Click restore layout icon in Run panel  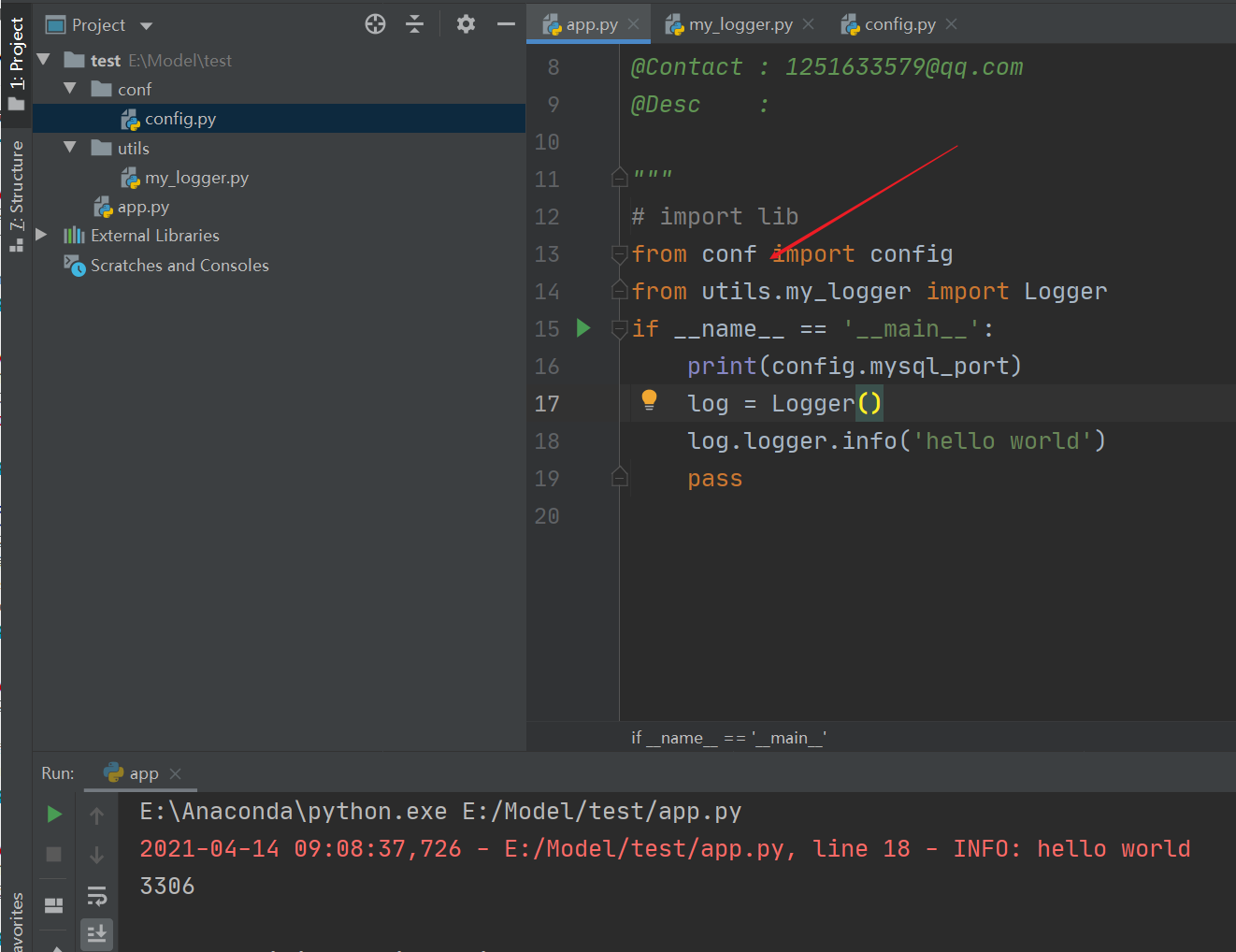(x=54, y=904)
